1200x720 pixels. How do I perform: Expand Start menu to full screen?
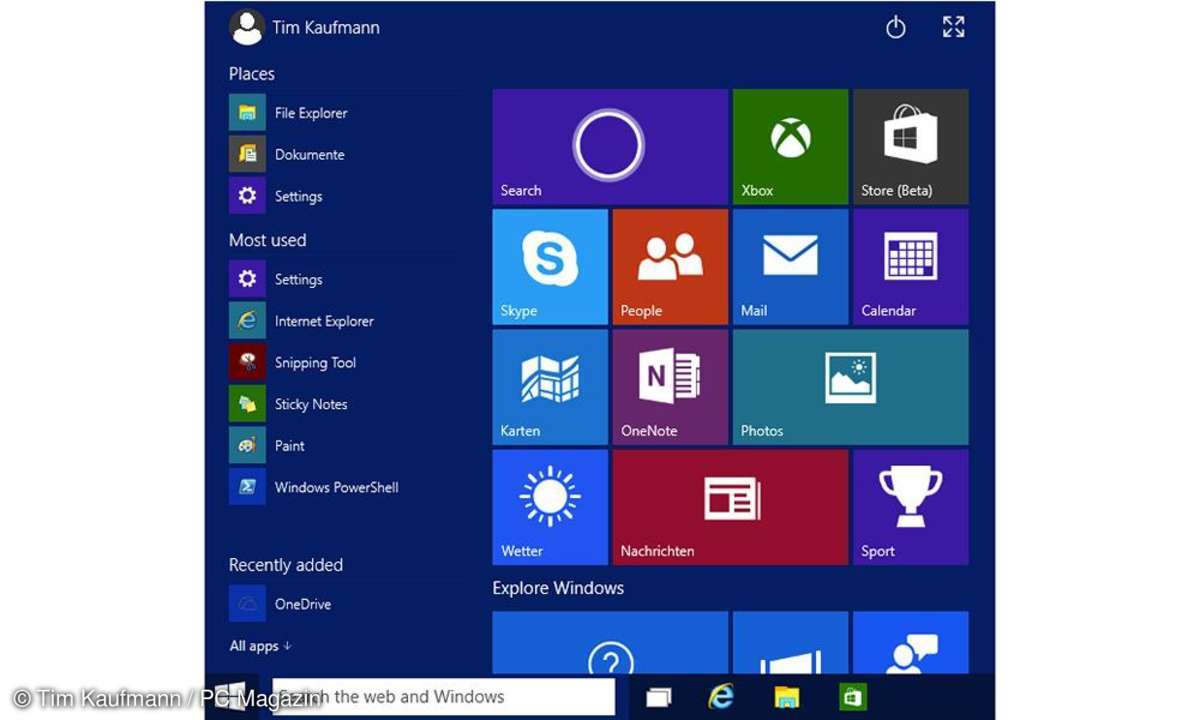954,27
